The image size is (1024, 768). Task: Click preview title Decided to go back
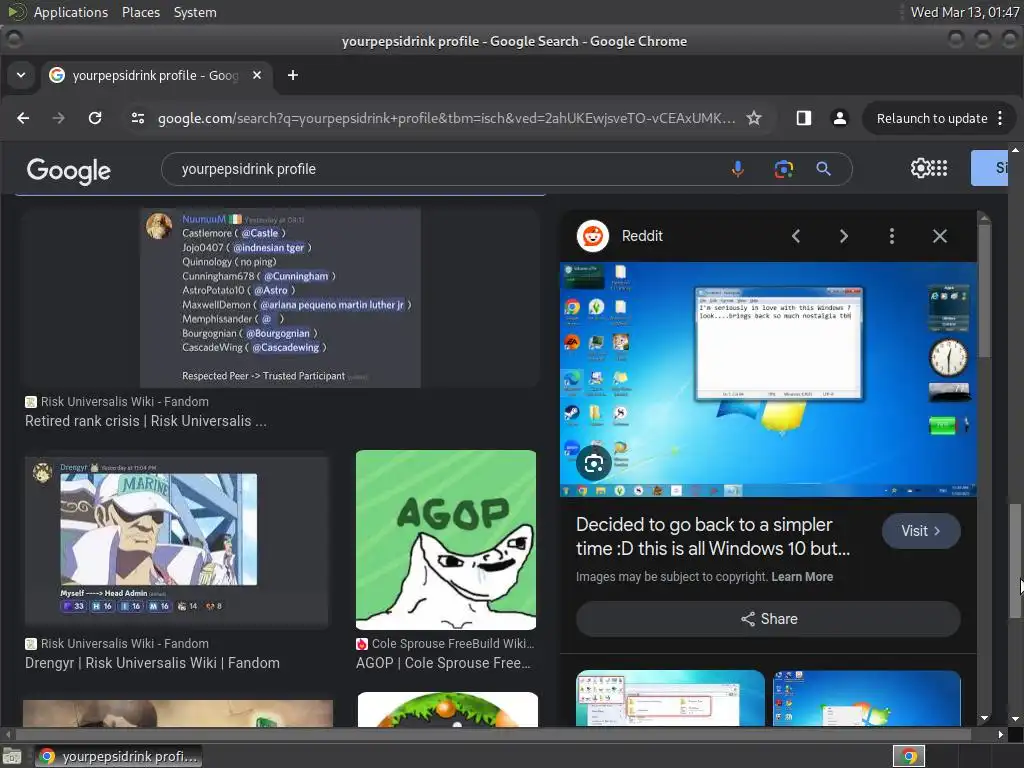point(713,536)
